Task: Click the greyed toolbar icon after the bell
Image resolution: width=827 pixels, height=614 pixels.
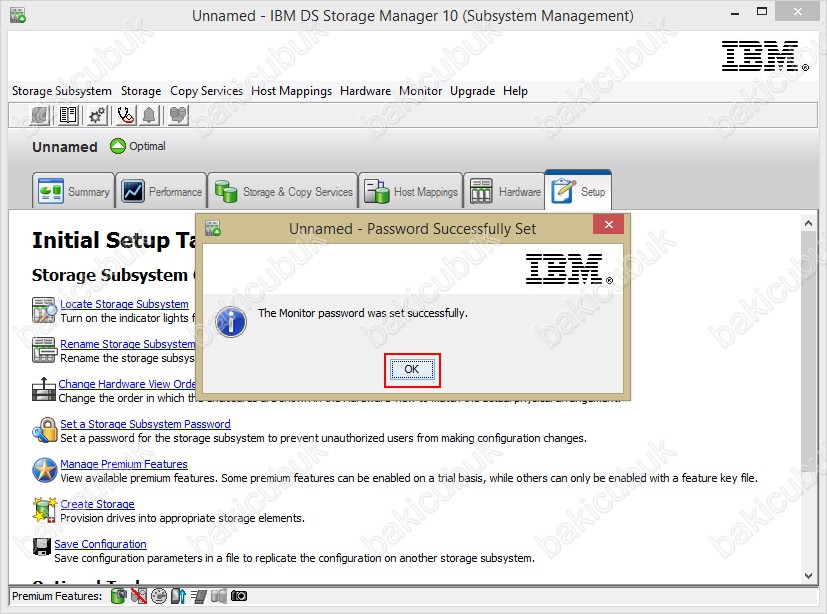Action: tap(178, 116)
